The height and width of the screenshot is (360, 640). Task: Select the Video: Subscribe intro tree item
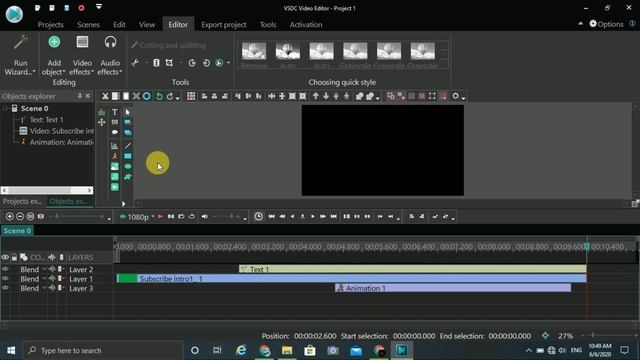pyautogui.click(x=57, y=131)
